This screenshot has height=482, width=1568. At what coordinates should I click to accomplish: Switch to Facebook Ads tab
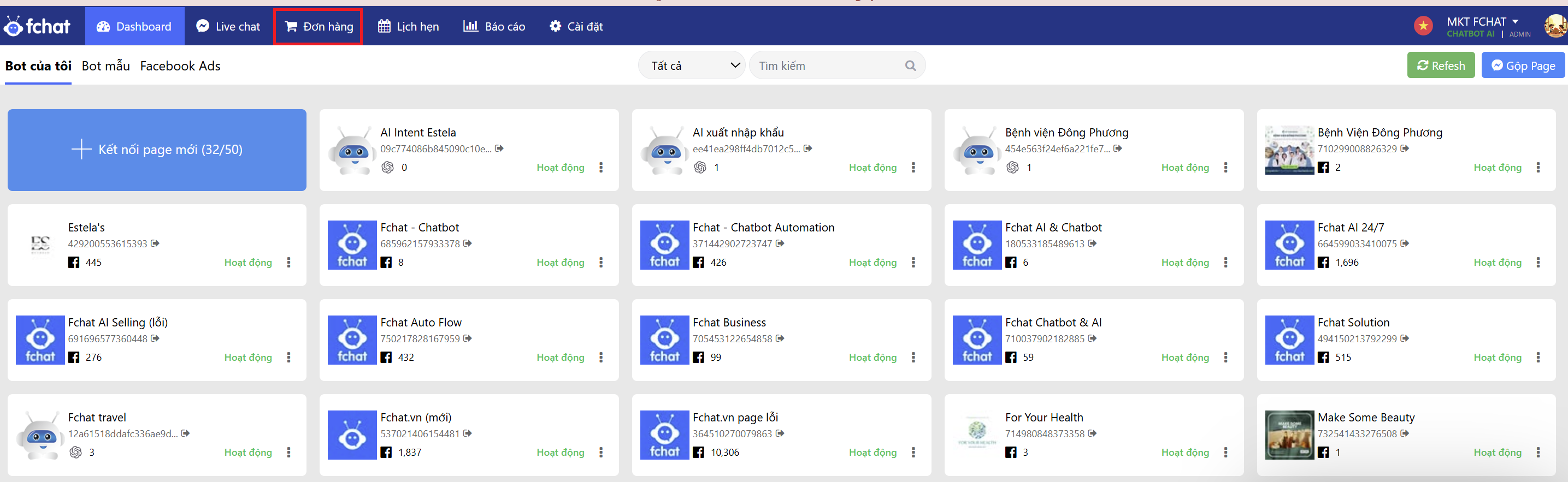[x=180, y=66]
